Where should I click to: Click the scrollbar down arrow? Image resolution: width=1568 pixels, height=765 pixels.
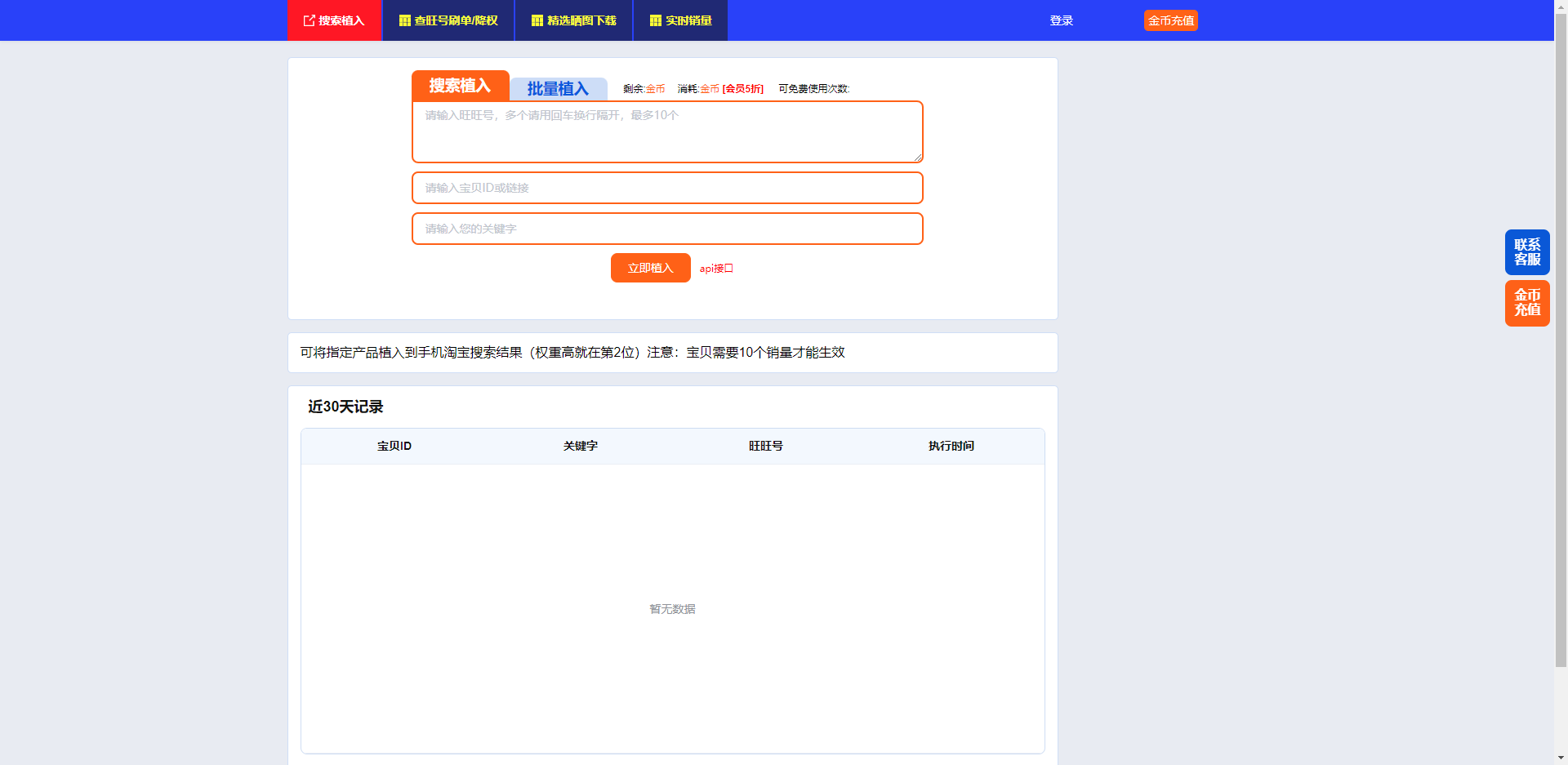(1561, 758)
